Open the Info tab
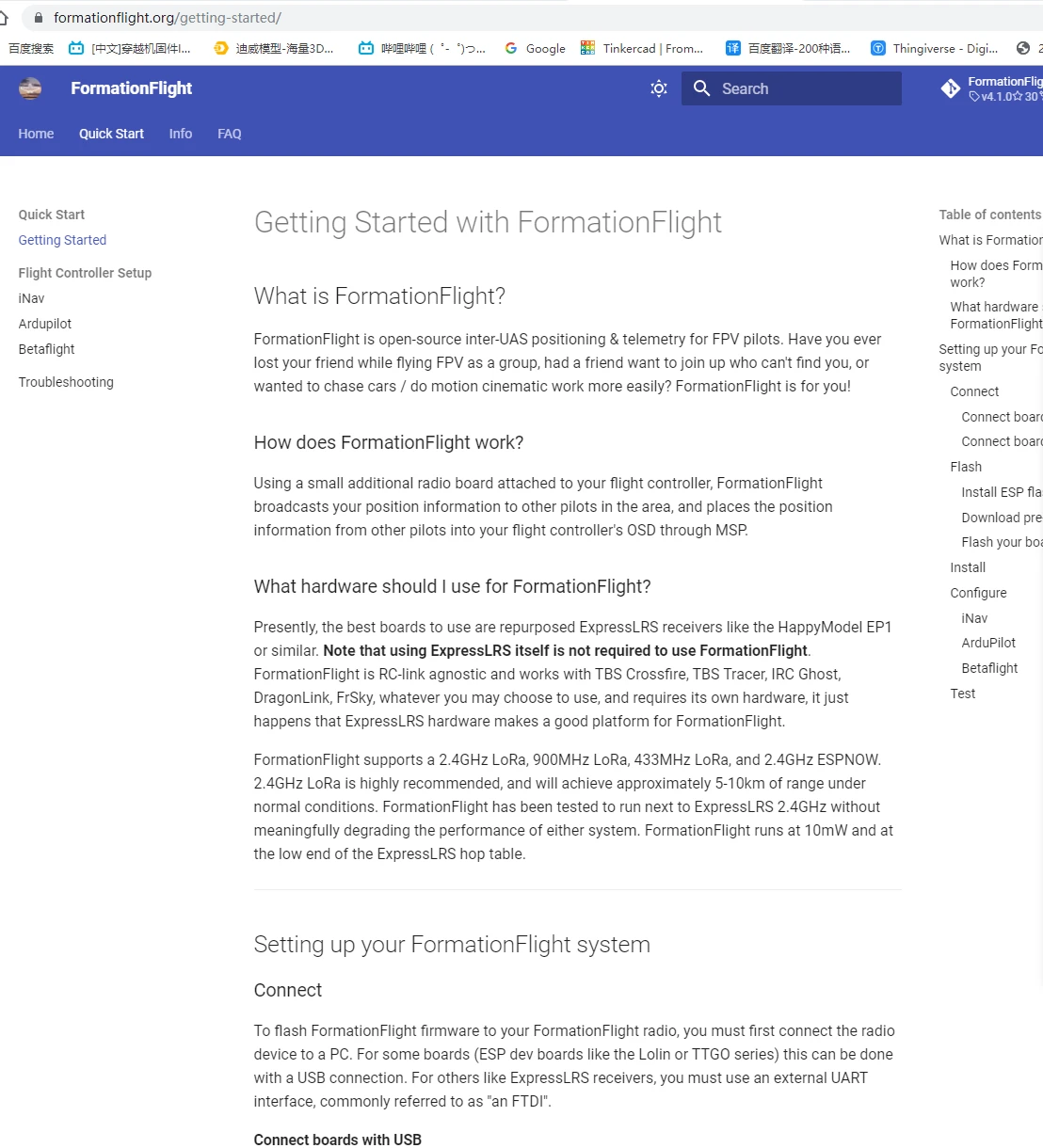The image size is (1043, 1148). coord(181,134)
